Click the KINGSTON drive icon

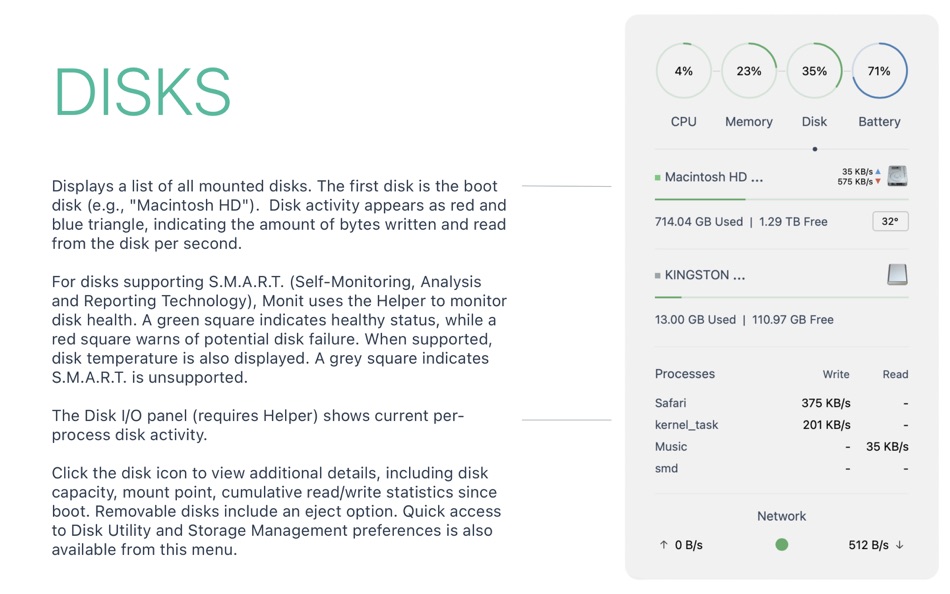(897, 275)
